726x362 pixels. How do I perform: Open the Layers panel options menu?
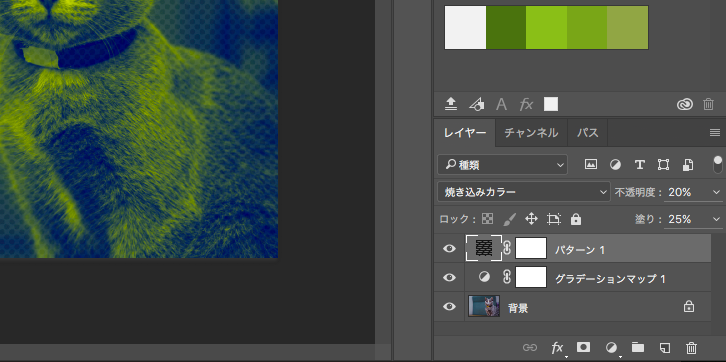pyautogui.click(x=714, y=133)
